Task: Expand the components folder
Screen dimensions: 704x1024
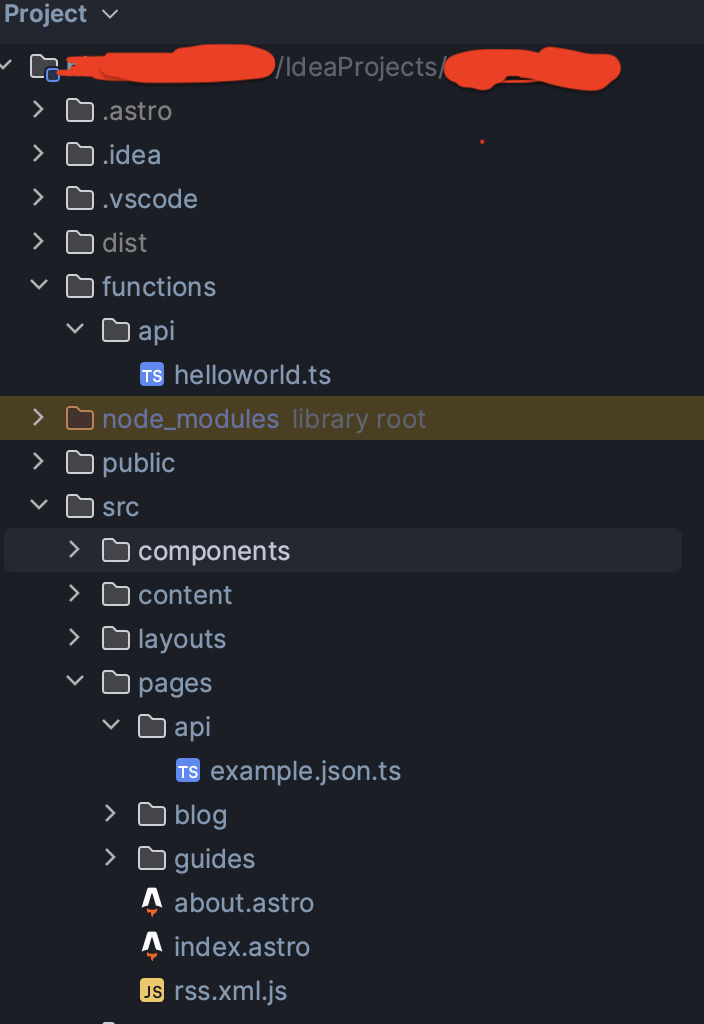Action: [74, 550]
